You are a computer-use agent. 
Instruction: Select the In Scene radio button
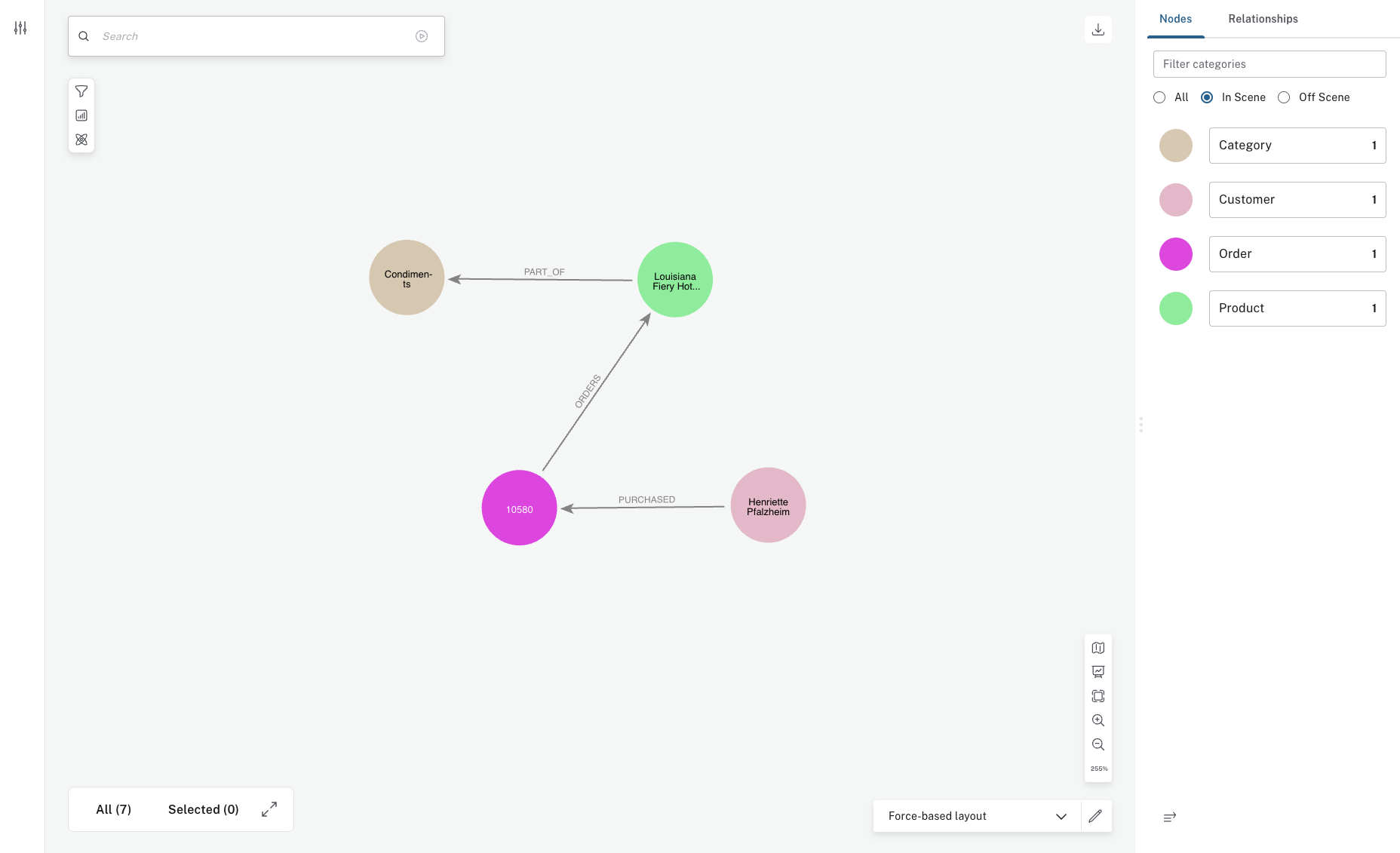click(x=1207, y=97)
